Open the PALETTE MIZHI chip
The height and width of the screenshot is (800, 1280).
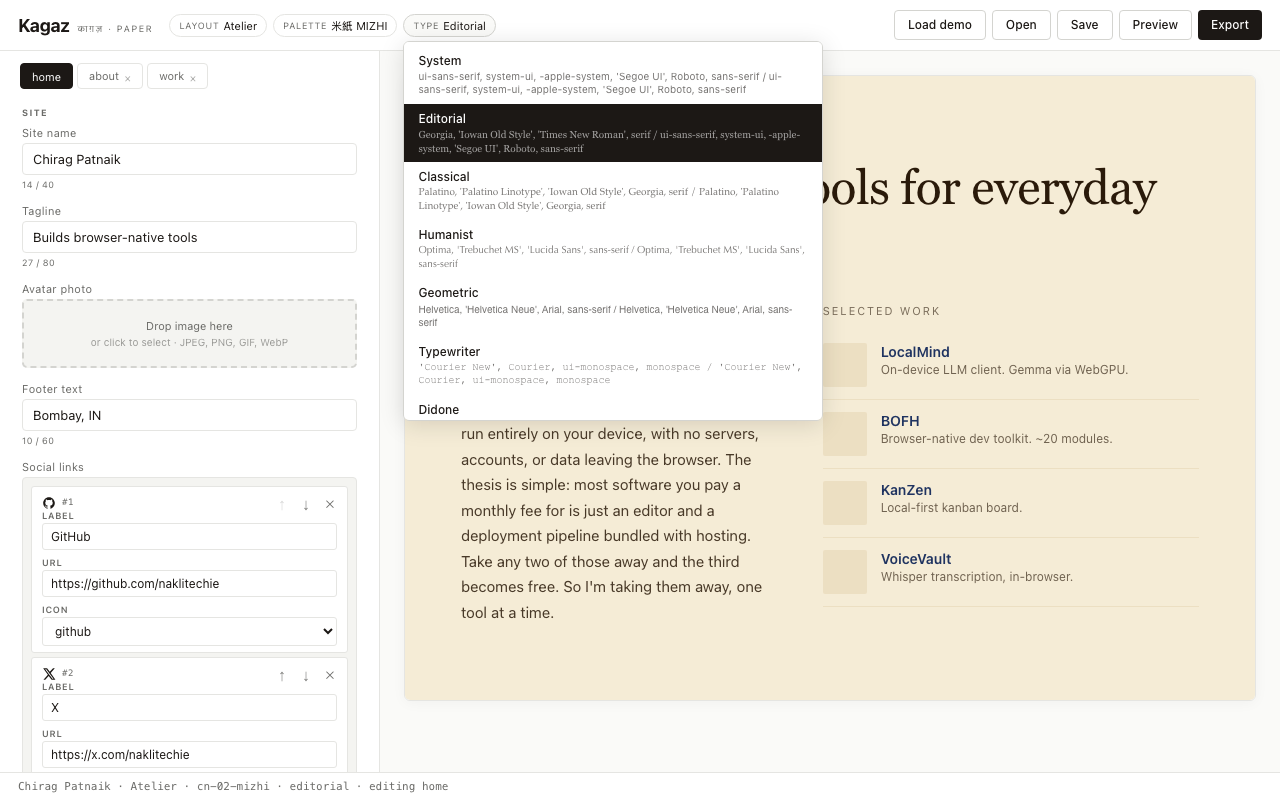(x=335, y=26)
